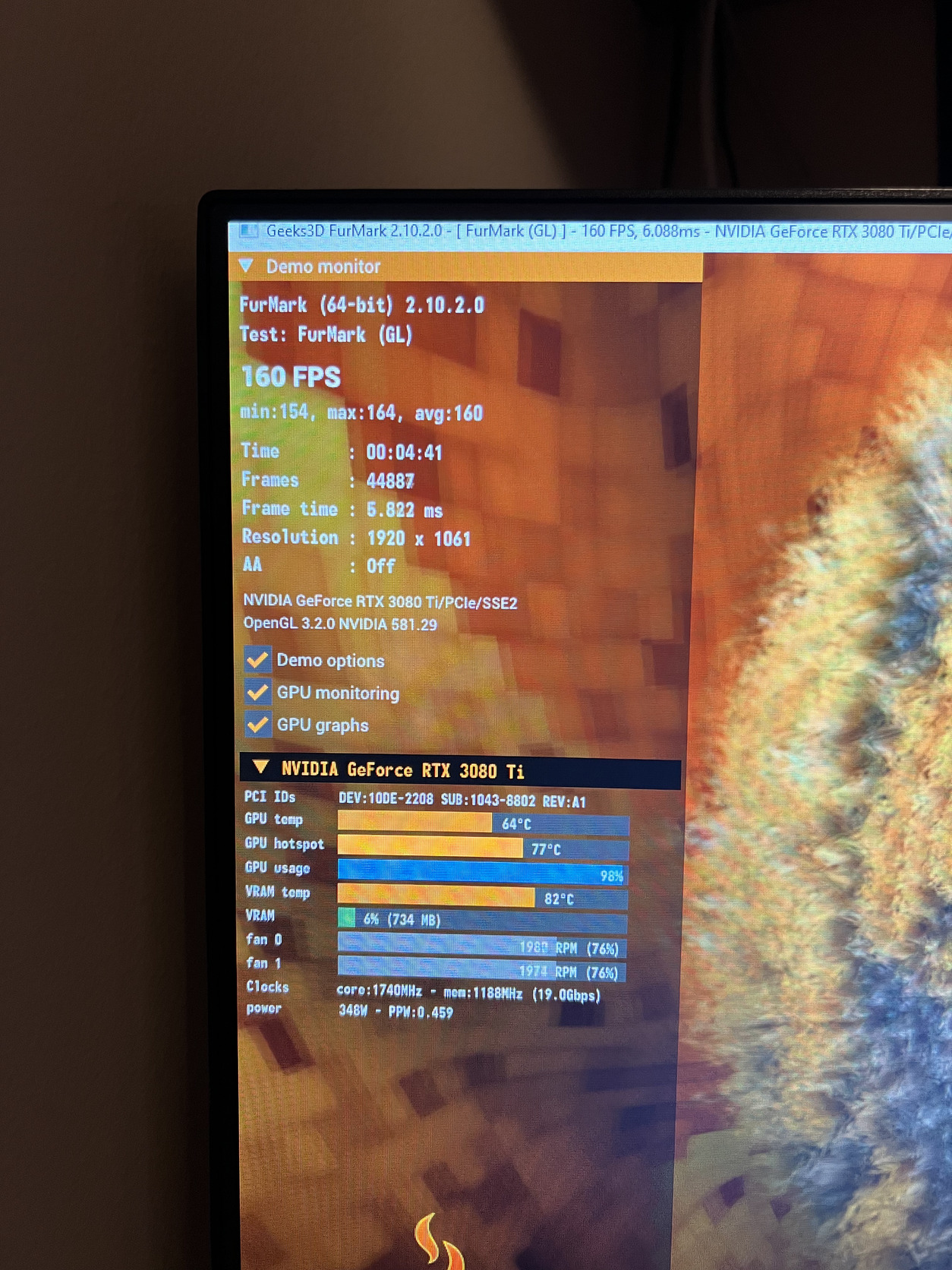Click the Geeks3D FurMark window title text
The height and width of the screenshot is (1270, 952).
[x=607, y=231]
